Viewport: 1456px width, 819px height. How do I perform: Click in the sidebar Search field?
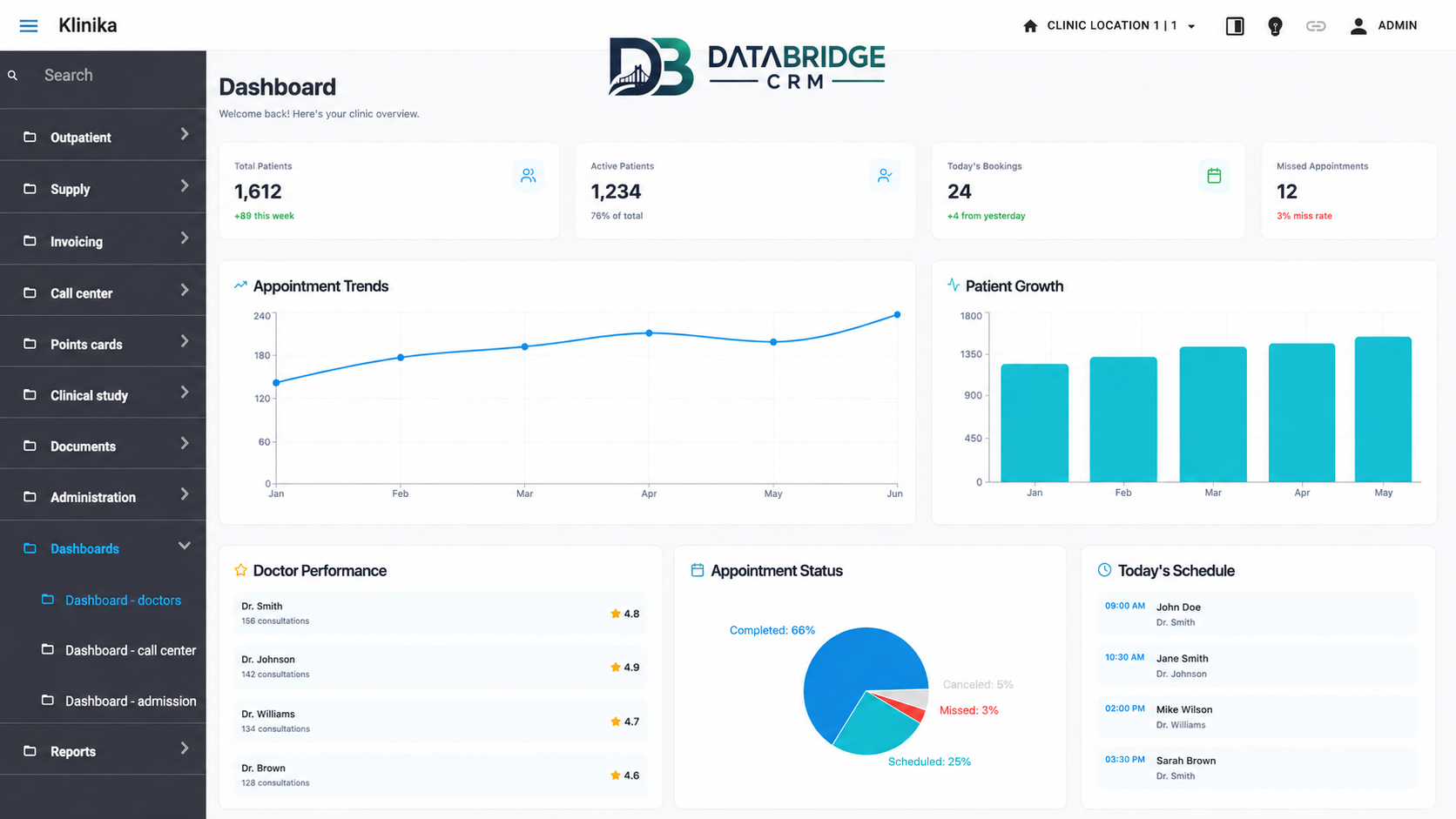point(103,76)
